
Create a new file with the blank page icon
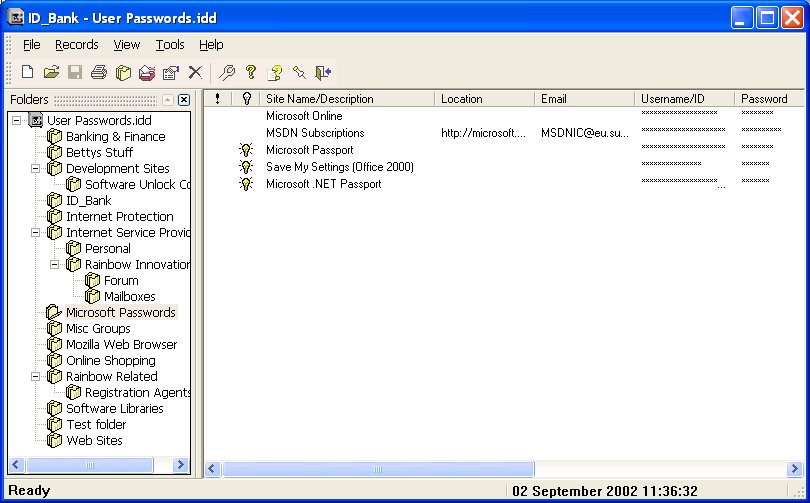[x=27, y=72]
